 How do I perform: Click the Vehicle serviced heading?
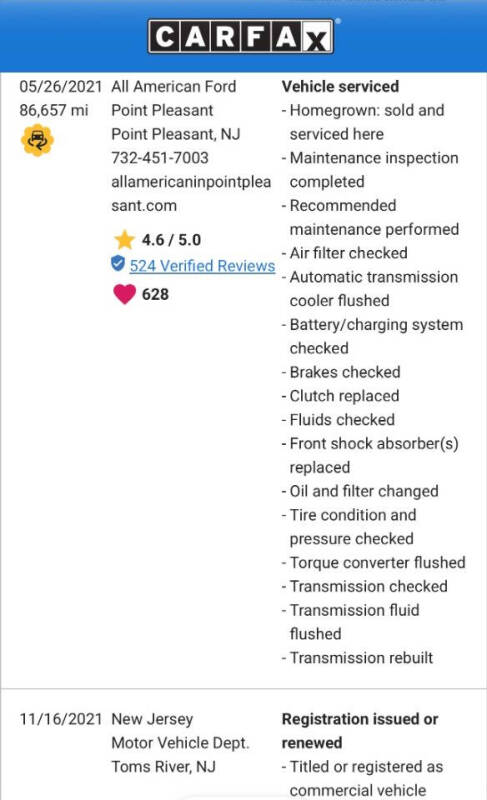(x=340, y=87)
